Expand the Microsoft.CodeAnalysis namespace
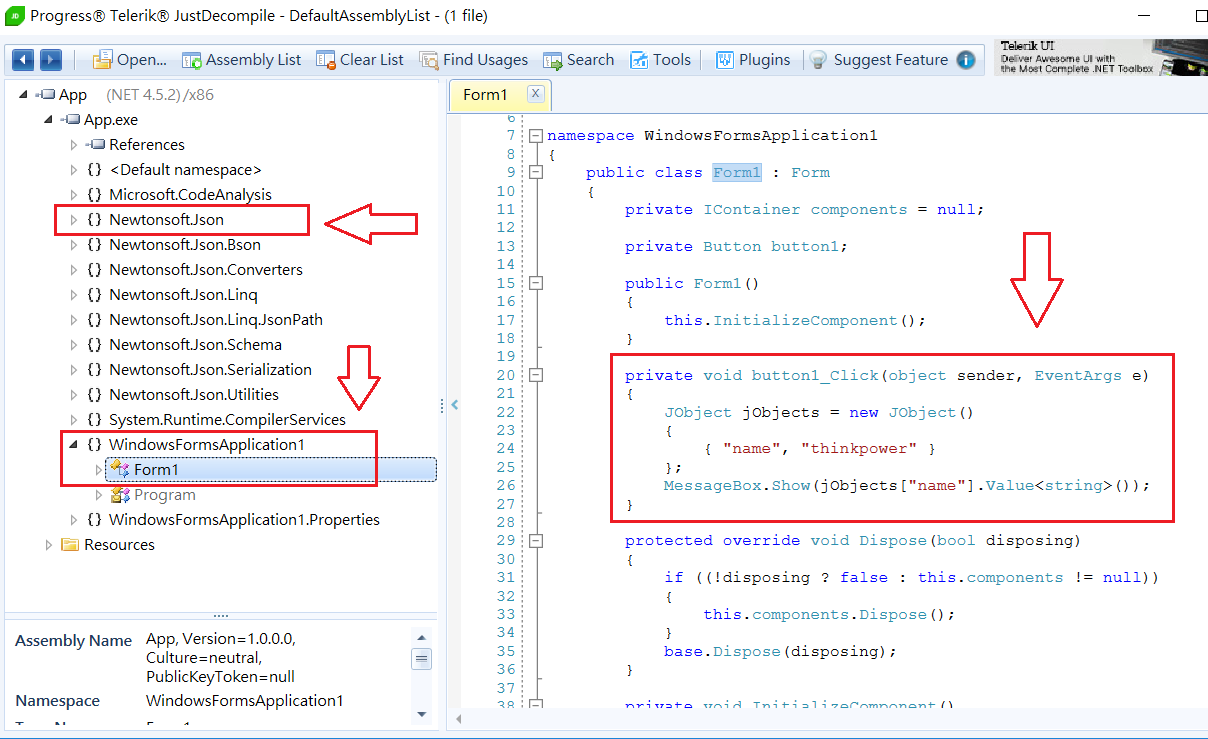The image size is (1208, 739). (73, 195)
